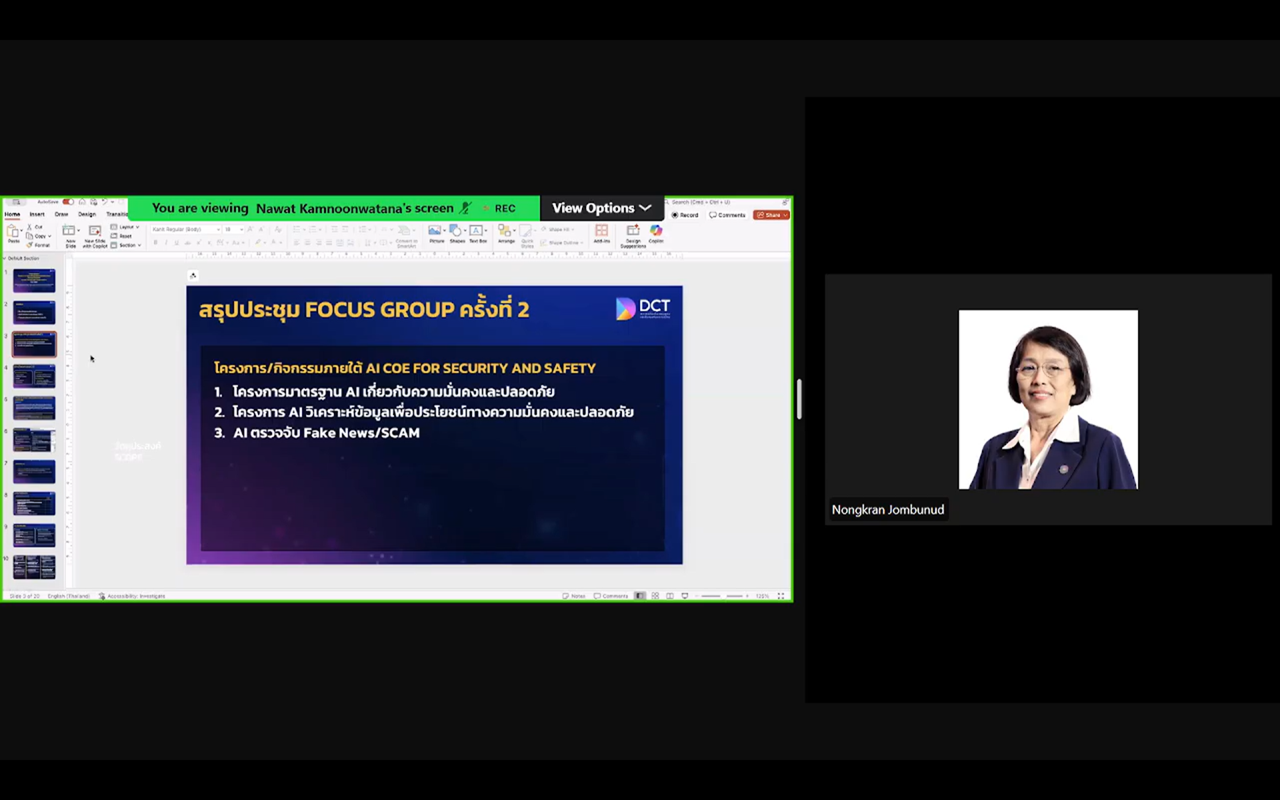Click the slide title 'FOCUS GROUP'
This screenshot has width=1280, height=800.
tap(381, 310)
